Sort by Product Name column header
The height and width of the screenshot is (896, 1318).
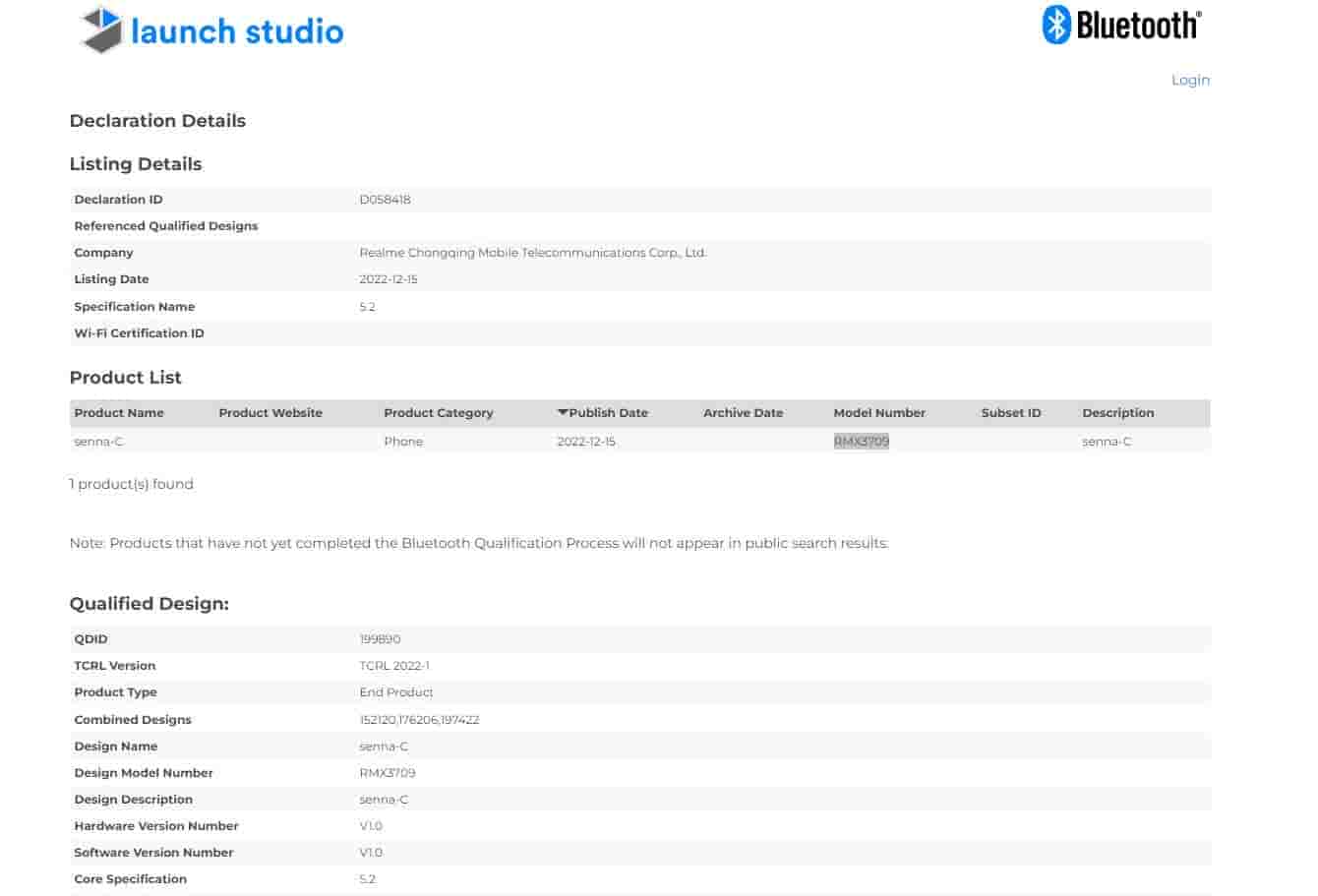tap(119, 413)
